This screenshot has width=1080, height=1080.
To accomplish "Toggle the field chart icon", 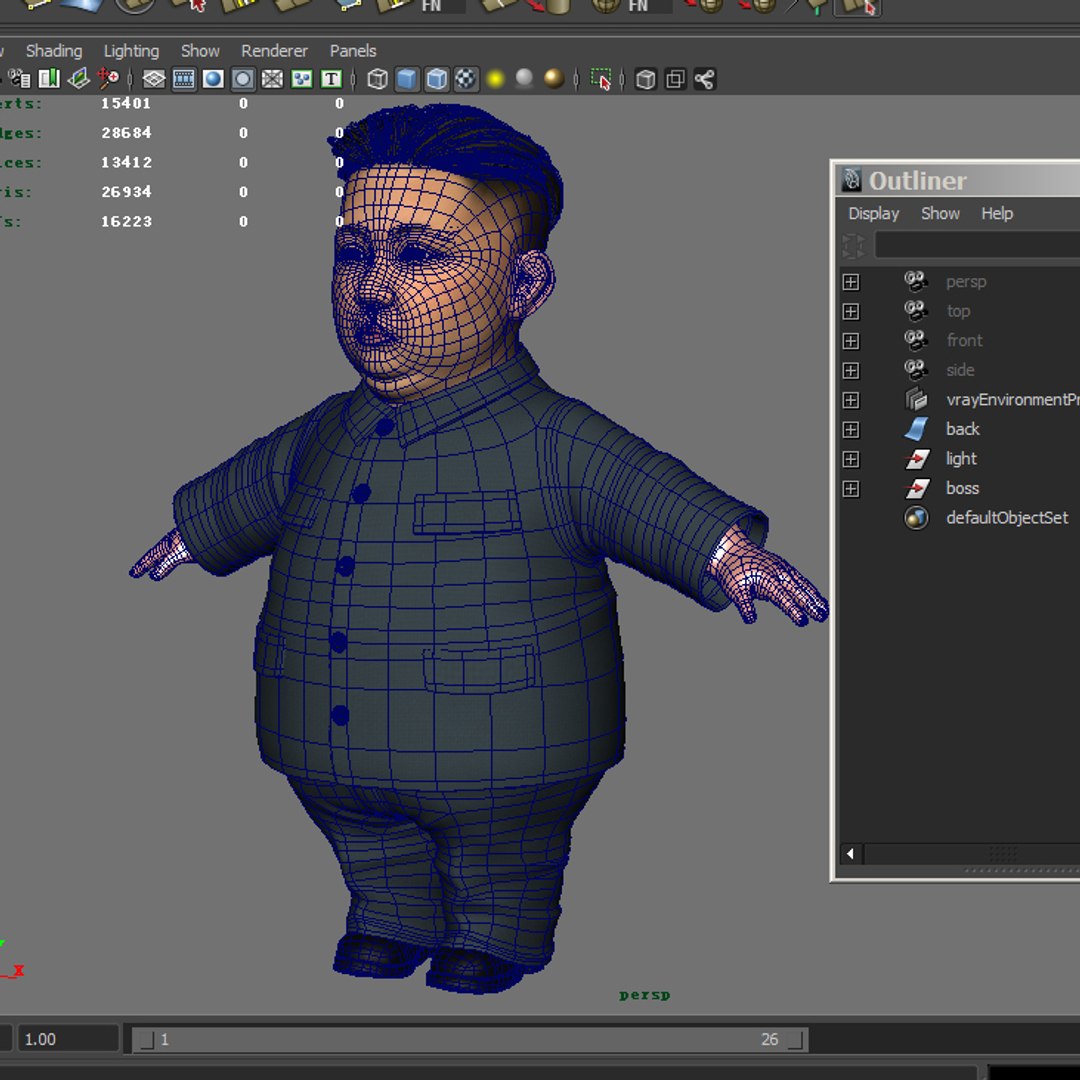I will tap(272, 79).
